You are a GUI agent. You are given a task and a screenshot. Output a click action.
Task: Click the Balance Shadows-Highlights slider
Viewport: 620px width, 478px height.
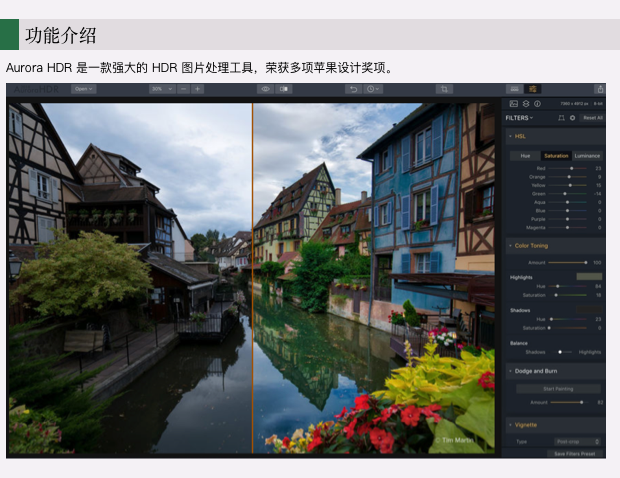561,352
